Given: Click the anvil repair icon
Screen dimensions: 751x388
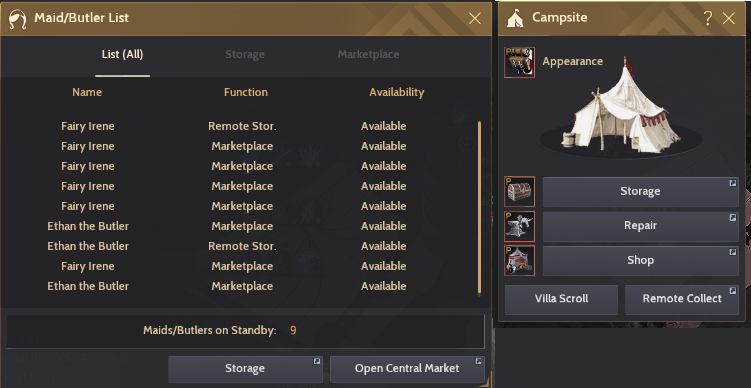Looking at the screenshot, I should (x=519, y=226).
